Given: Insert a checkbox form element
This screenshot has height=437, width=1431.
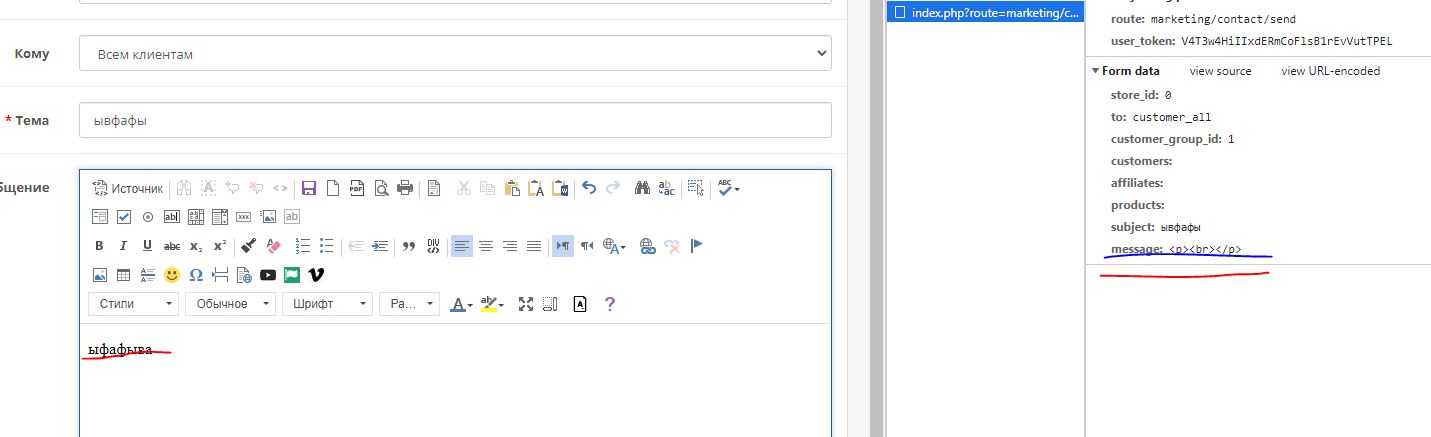Looking at the screenshot, I should click(x=124, y=217).
